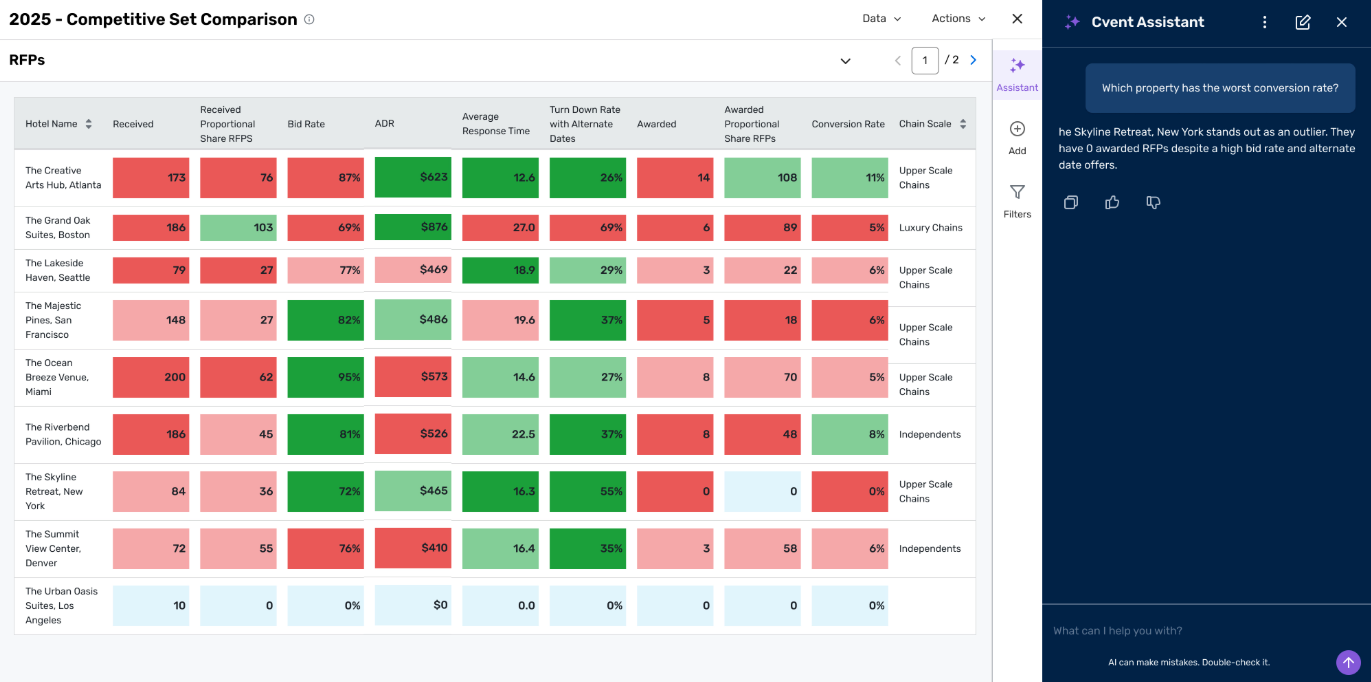Open Cvent Assistant three-dot menu
The width and height of the screenshot is (1371, 682).
pos(1265,22)
